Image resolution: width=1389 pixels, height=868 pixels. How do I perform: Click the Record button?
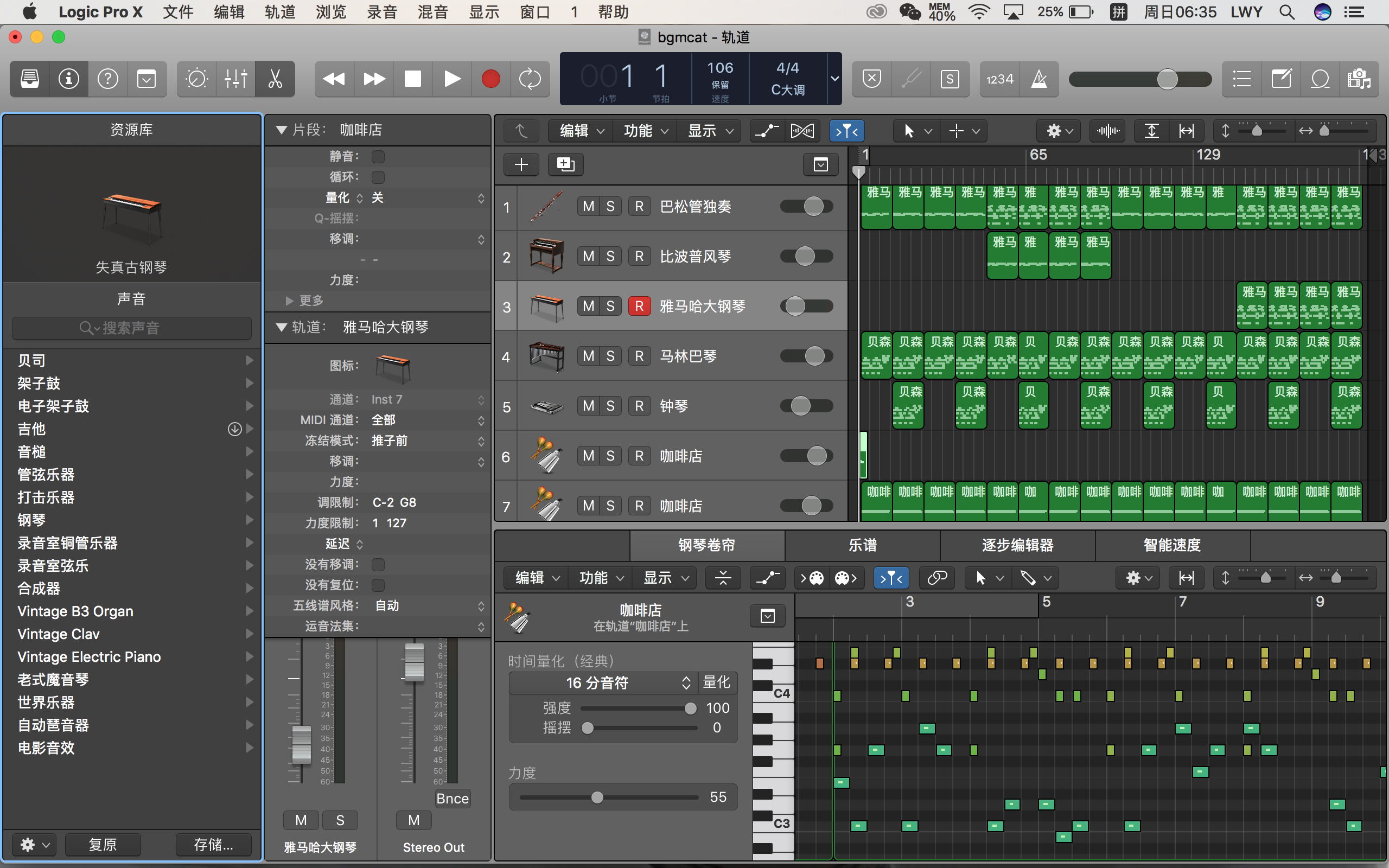(490, 79)
